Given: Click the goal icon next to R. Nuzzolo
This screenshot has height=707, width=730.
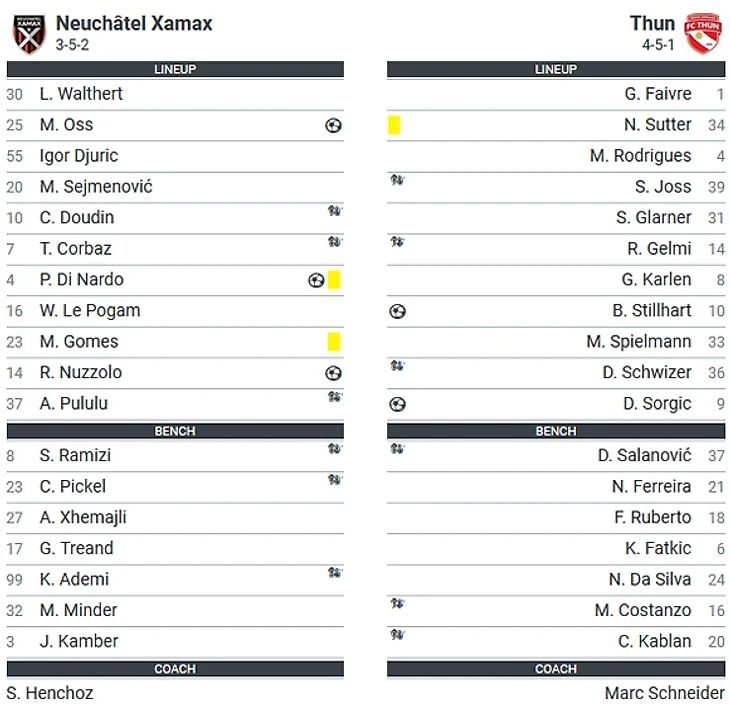Looking at the screenshot, I should pos(334,373).
